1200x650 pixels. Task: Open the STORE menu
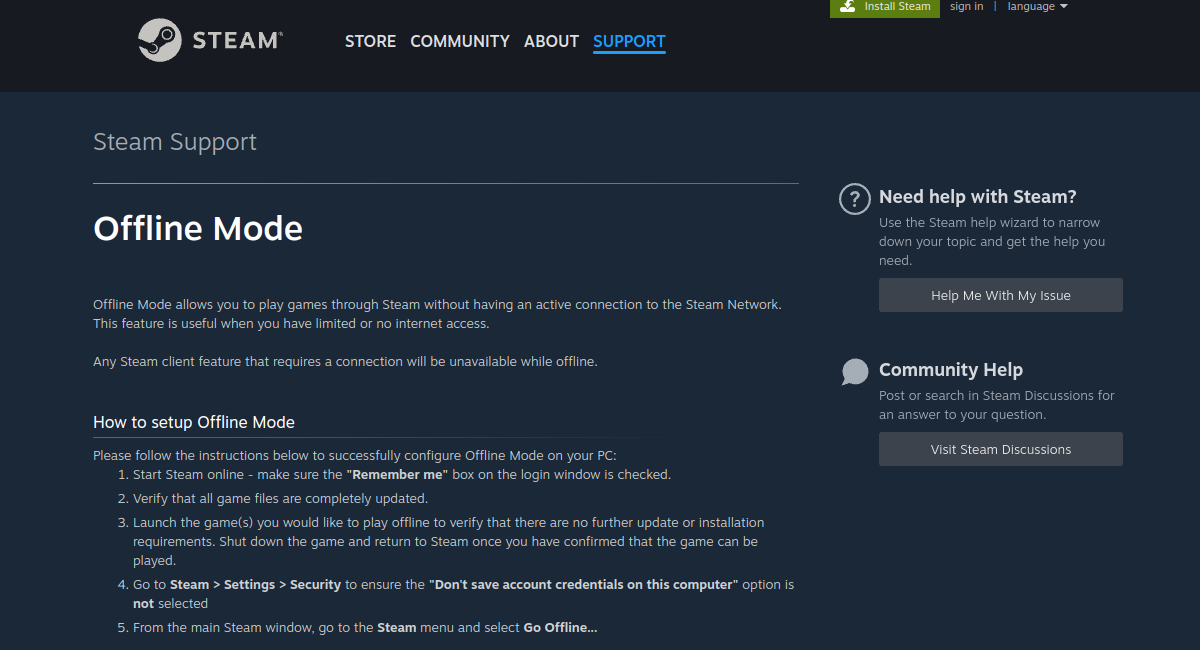tap(370, 41)
